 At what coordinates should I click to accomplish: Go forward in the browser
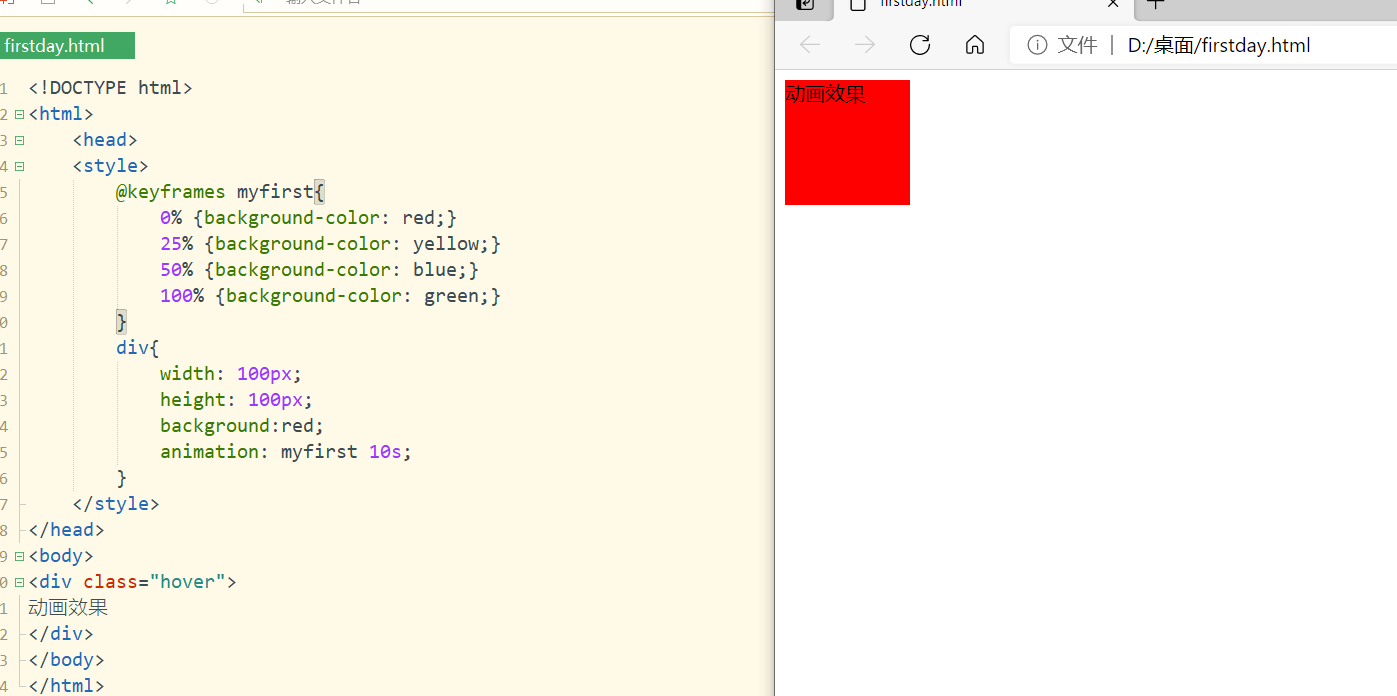point(865,45)
